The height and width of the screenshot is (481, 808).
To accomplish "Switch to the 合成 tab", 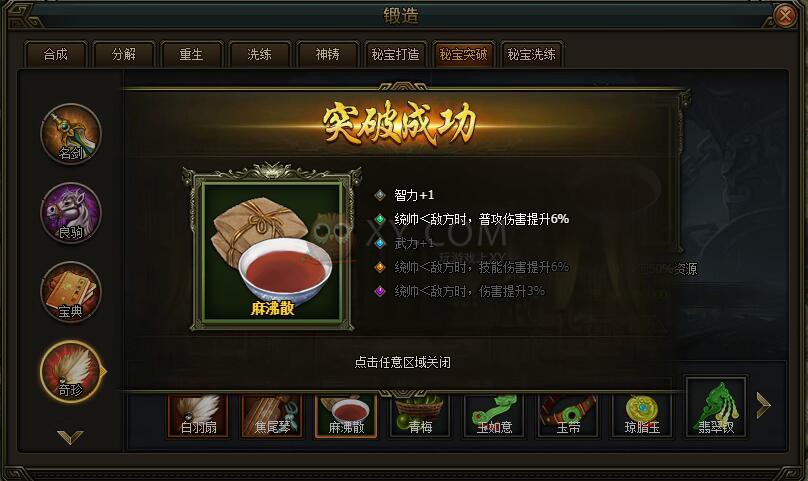I will (x=56, y=54).
